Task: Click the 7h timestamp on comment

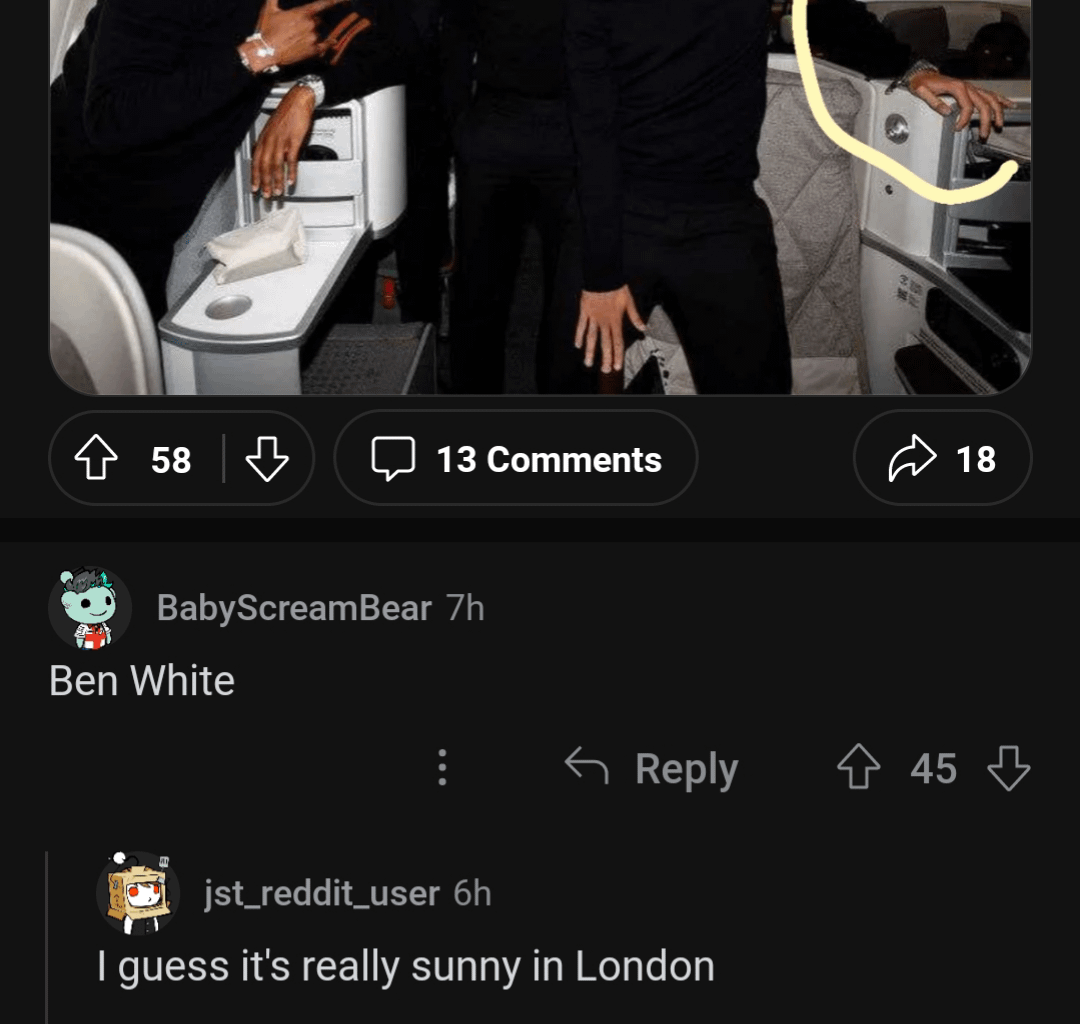Action: pos(465,607)
